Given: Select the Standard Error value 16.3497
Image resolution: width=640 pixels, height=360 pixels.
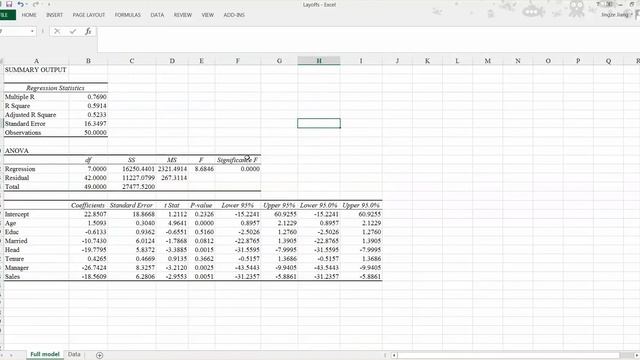Looking at the screenshot, I should (x=88, y=124).
